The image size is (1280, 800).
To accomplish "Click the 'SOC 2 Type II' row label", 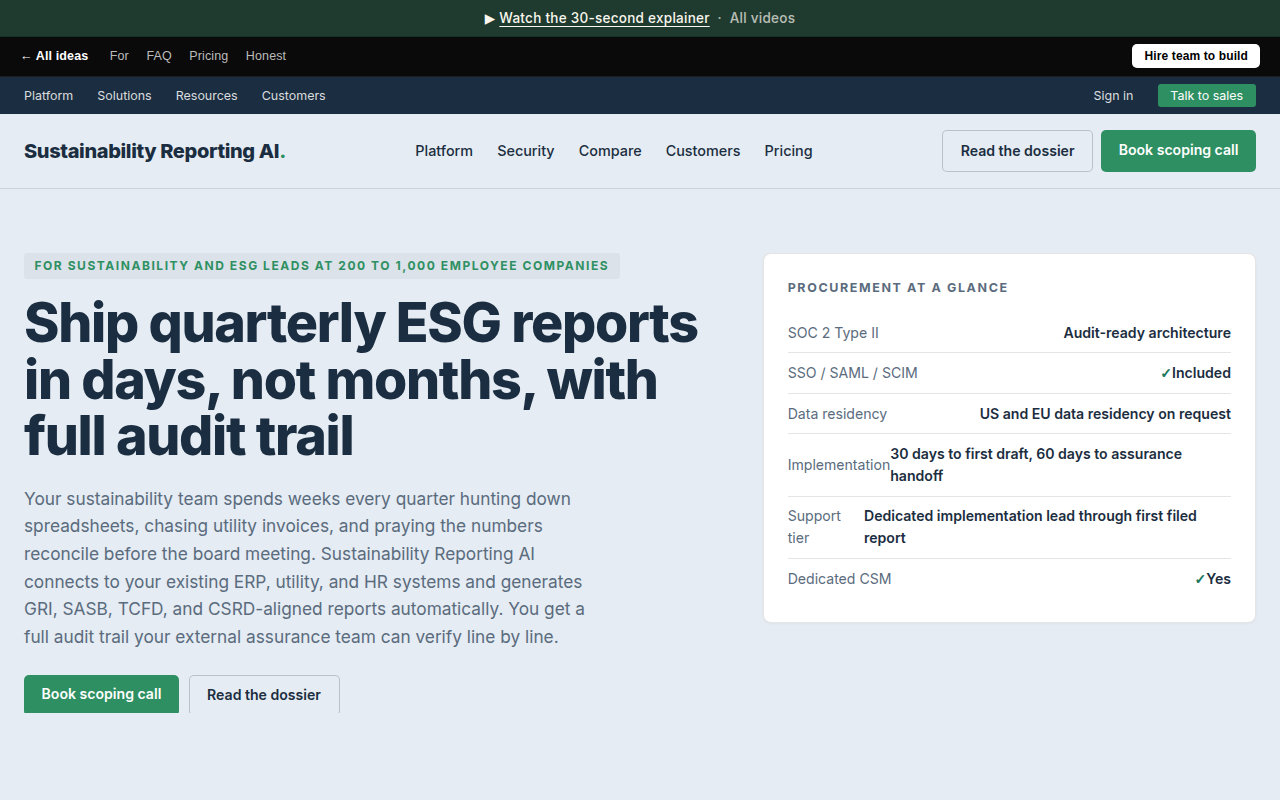I will [833, 333].
